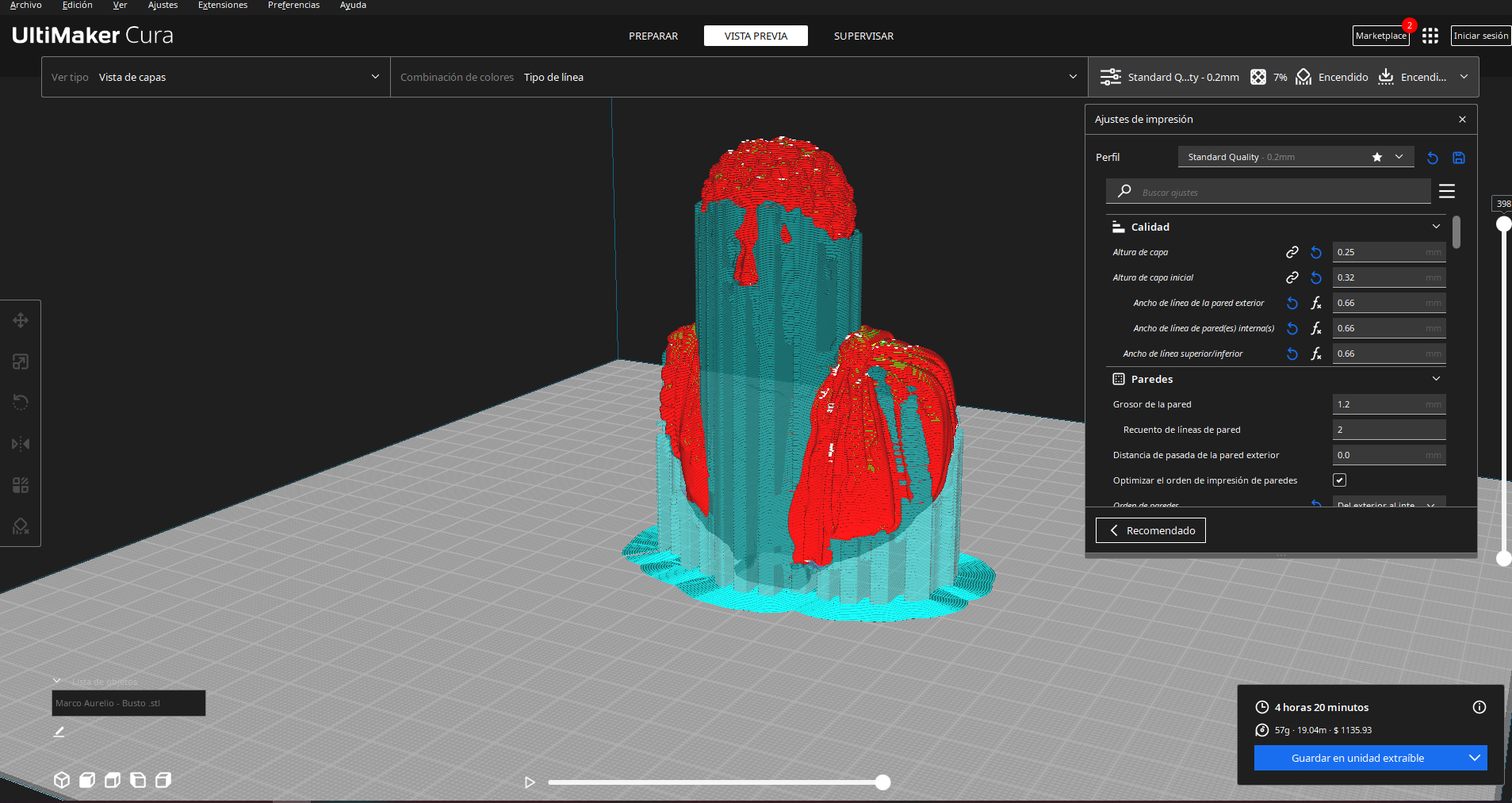
Task: Switch to left side view camera icon
Action: click(138, 780)
